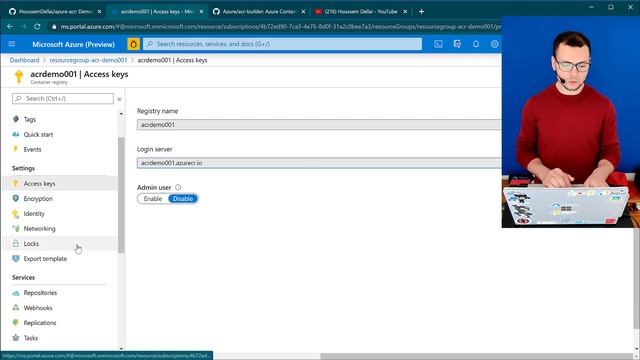Focus the sidebar Search (Ctrl+/) box
The height and width of the screenshot is (360, 640).
(x=63, y=98)
